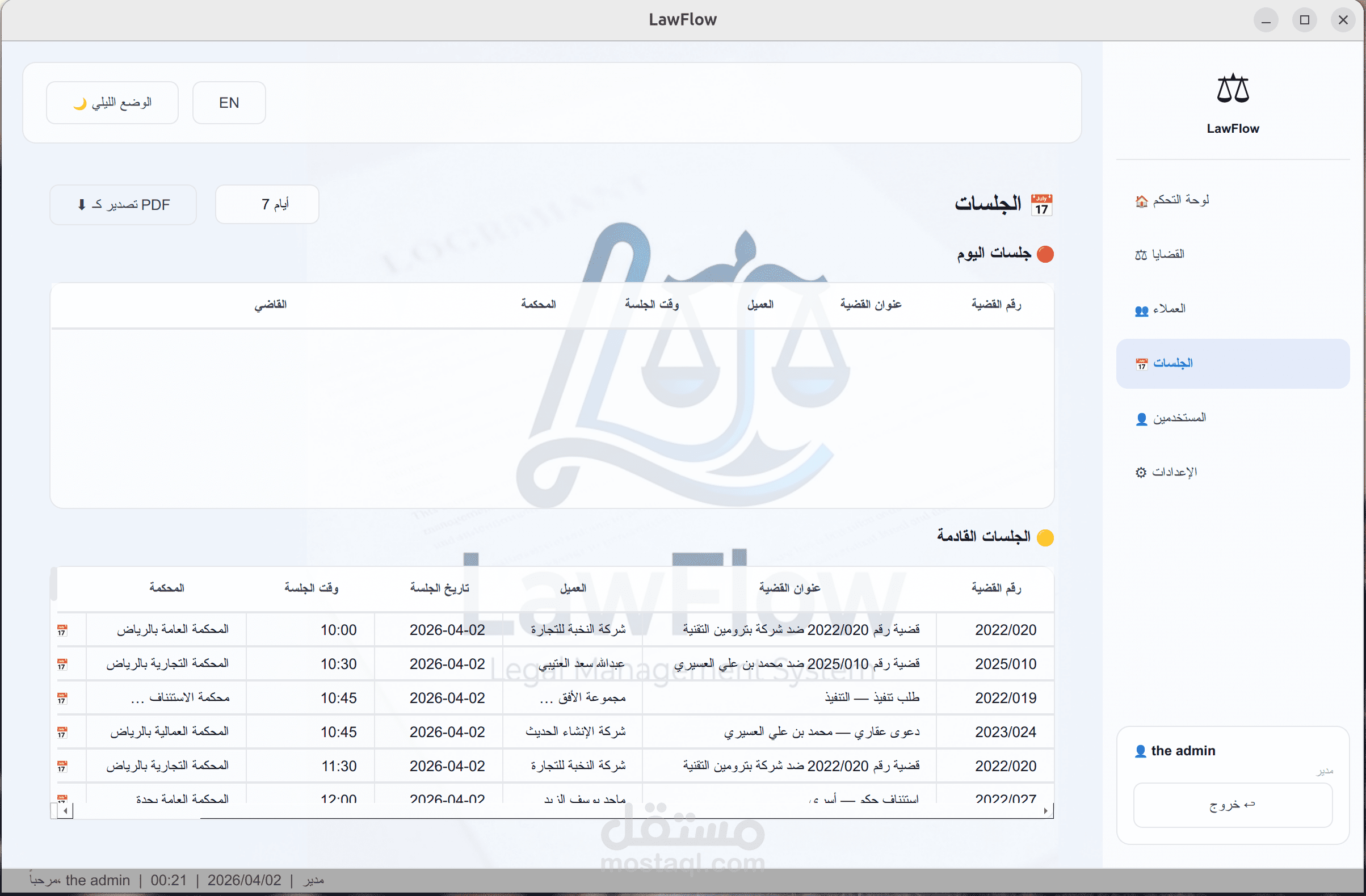Viewport: 1366px width, 896px height.
Task: Open المستخدمين users section
Action: (1171, 418)
